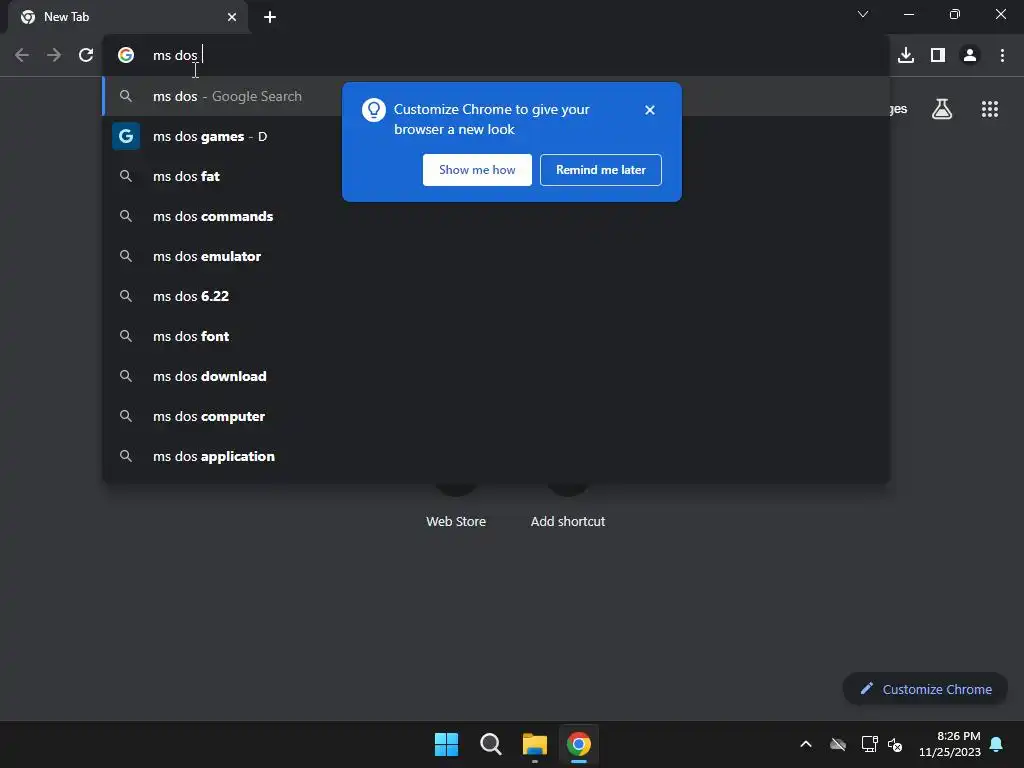Click search icon beside 'ms dos emulator'

click(x=126, y=256)
